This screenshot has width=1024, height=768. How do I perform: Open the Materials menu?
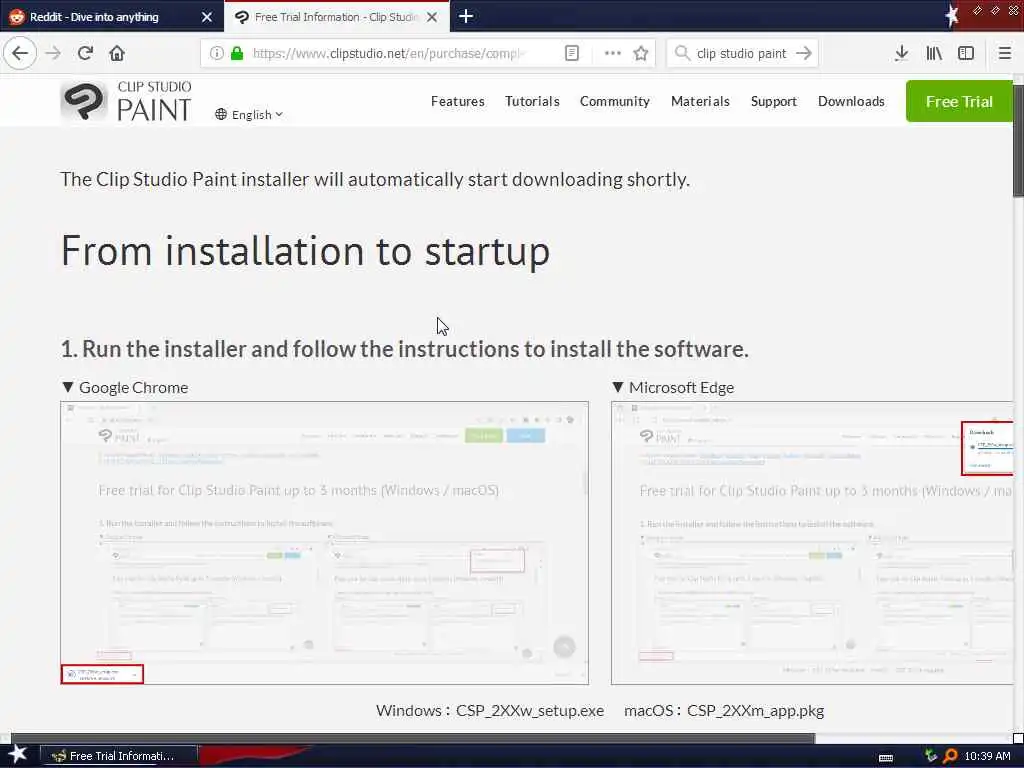click(x=700, y=101)
